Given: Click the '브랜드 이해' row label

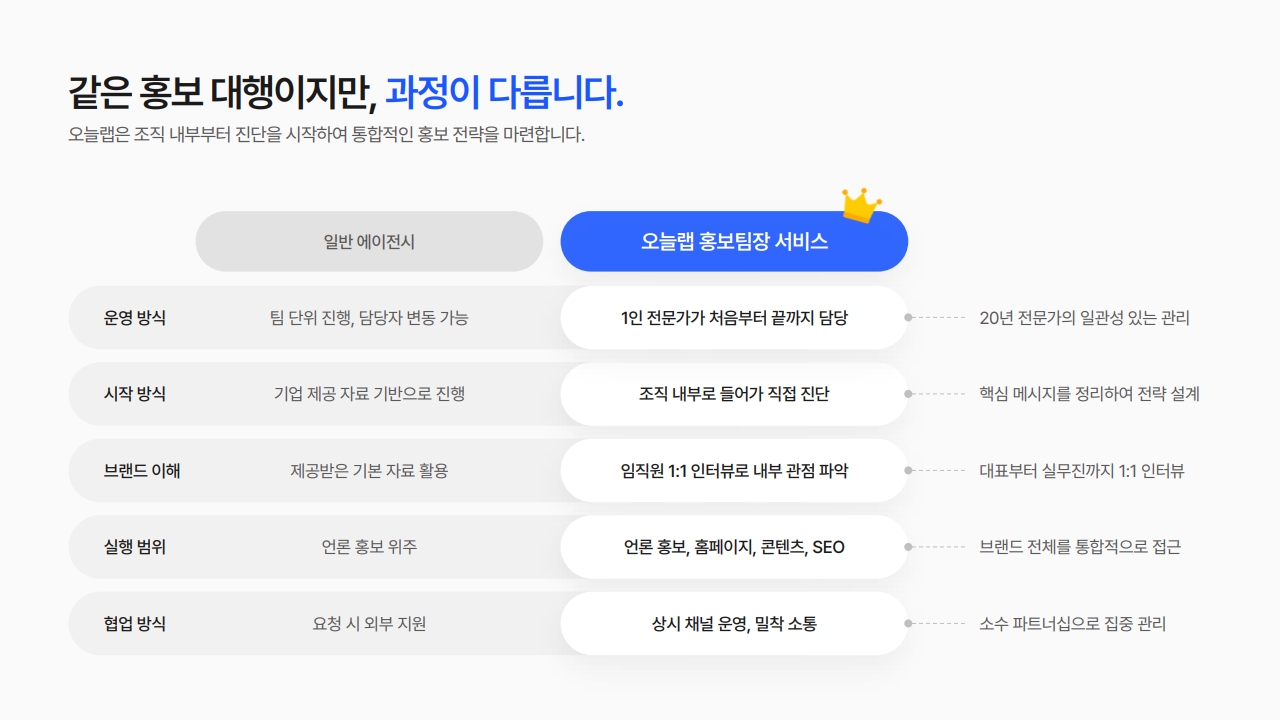Looking at the screenshot, I should [142, 470].
